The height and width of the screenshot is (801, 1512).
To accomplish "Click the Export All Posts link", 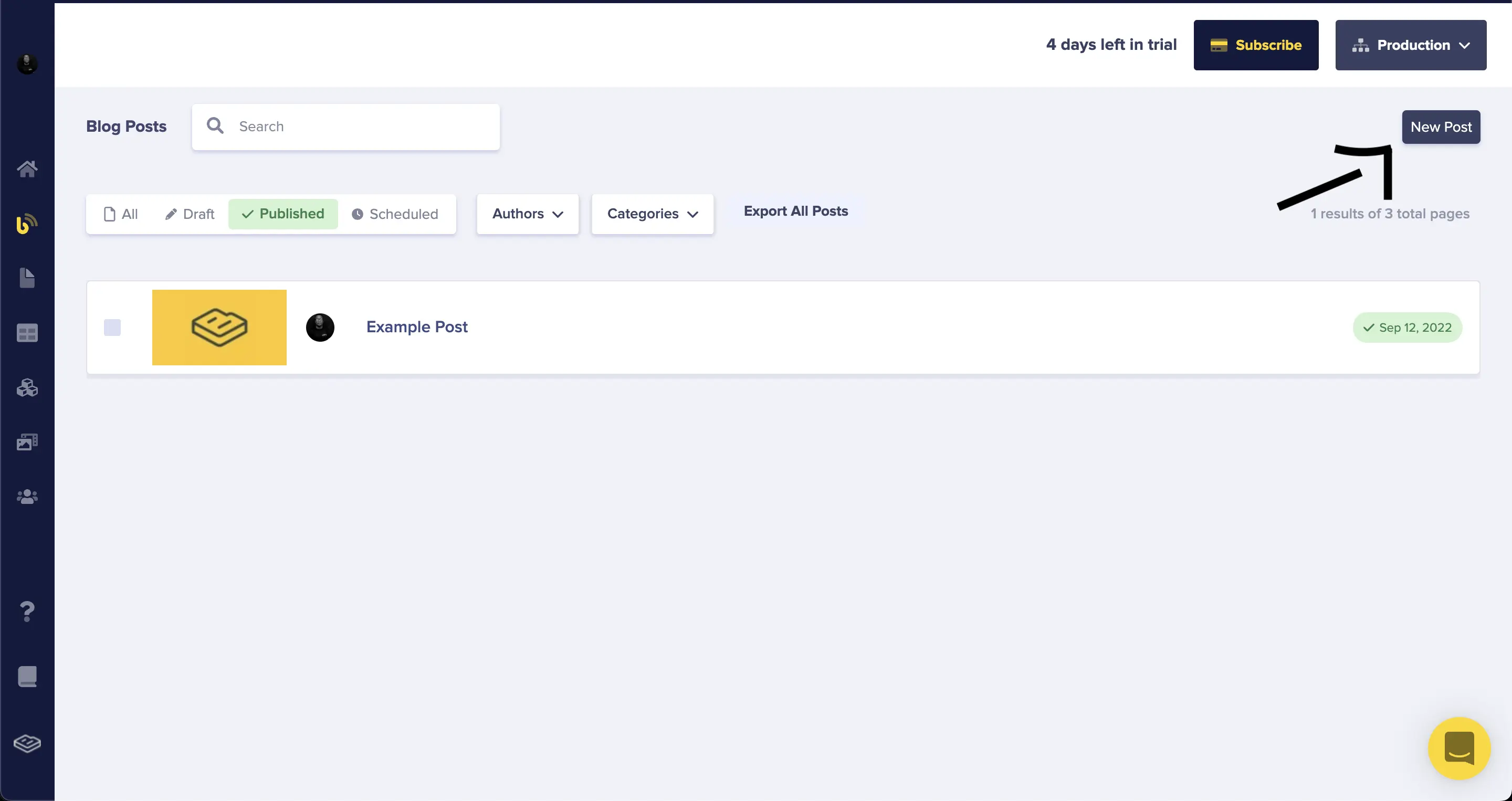I will pos(795,211).
